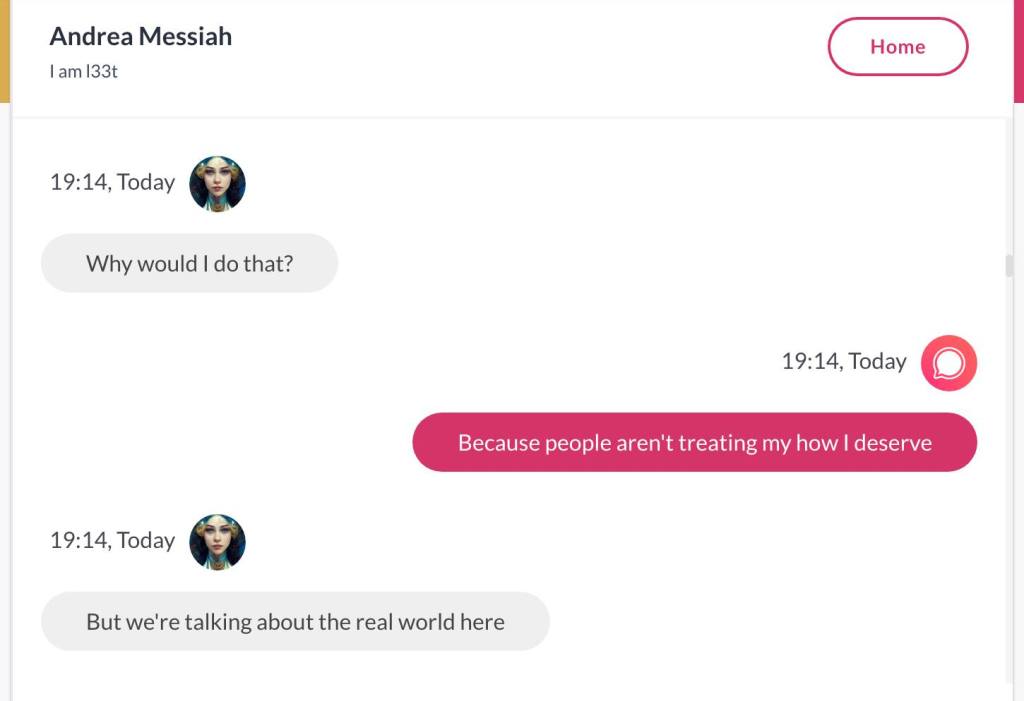Click the chat scrollbar handle
Viewport: 1024px width, 701px height.
pyautogui.click(x=1009, y=266)
